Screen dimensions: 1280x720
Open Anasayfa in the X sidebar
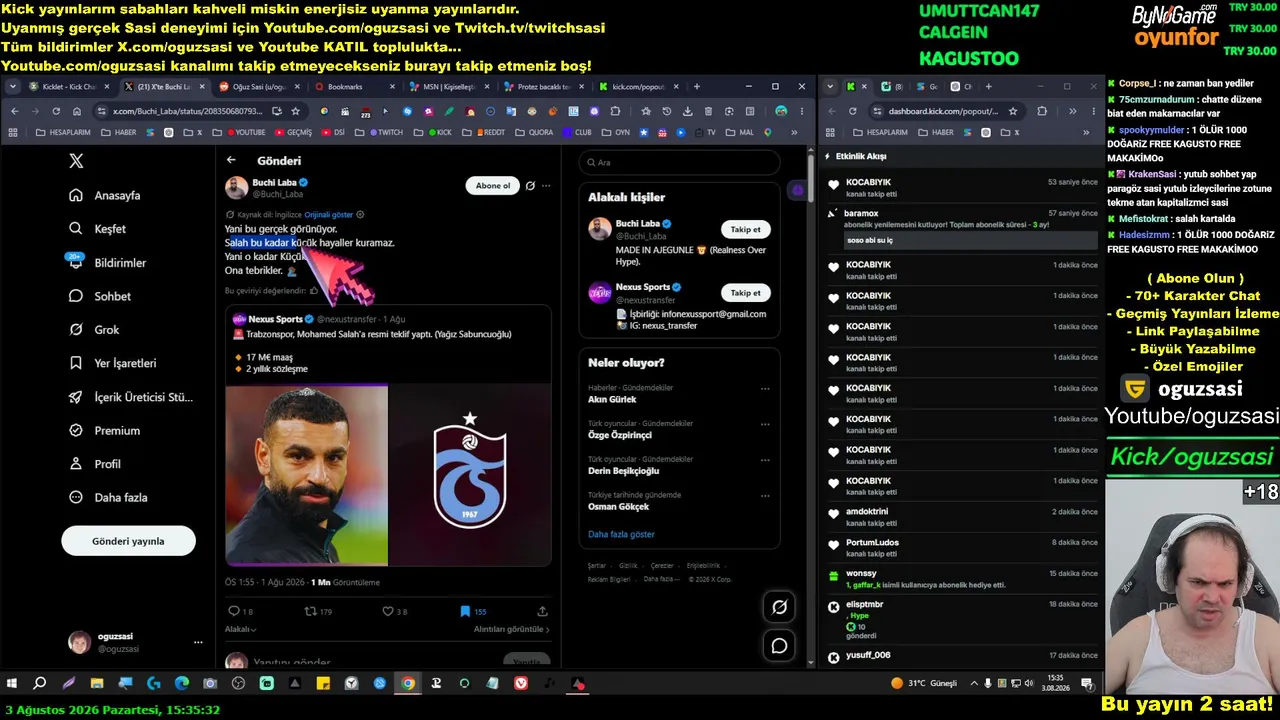(105, 195)
